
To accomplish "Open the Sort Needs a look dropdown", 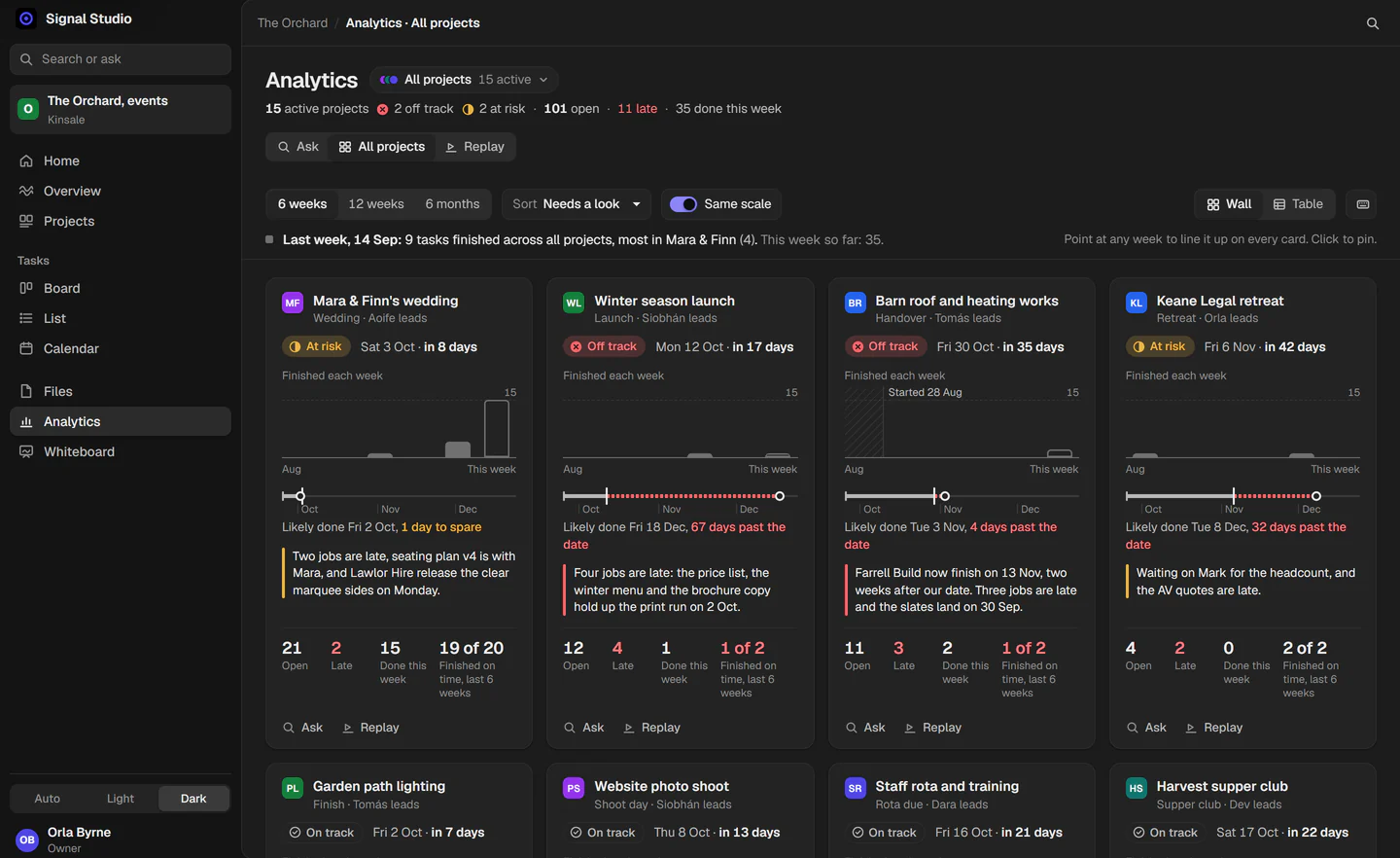I will [577, 204].
